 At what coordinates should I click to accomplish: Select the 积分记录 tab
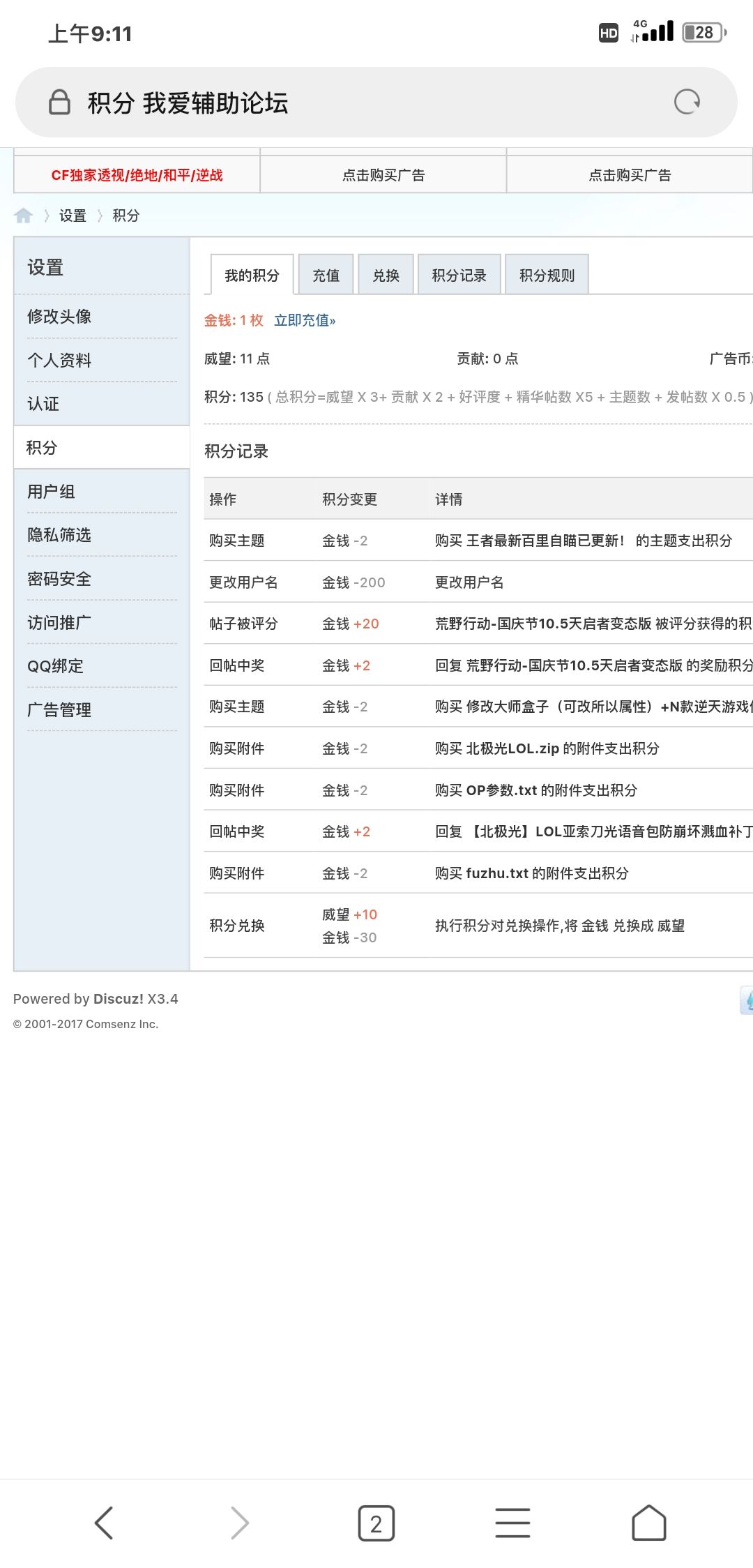(459, 276)
